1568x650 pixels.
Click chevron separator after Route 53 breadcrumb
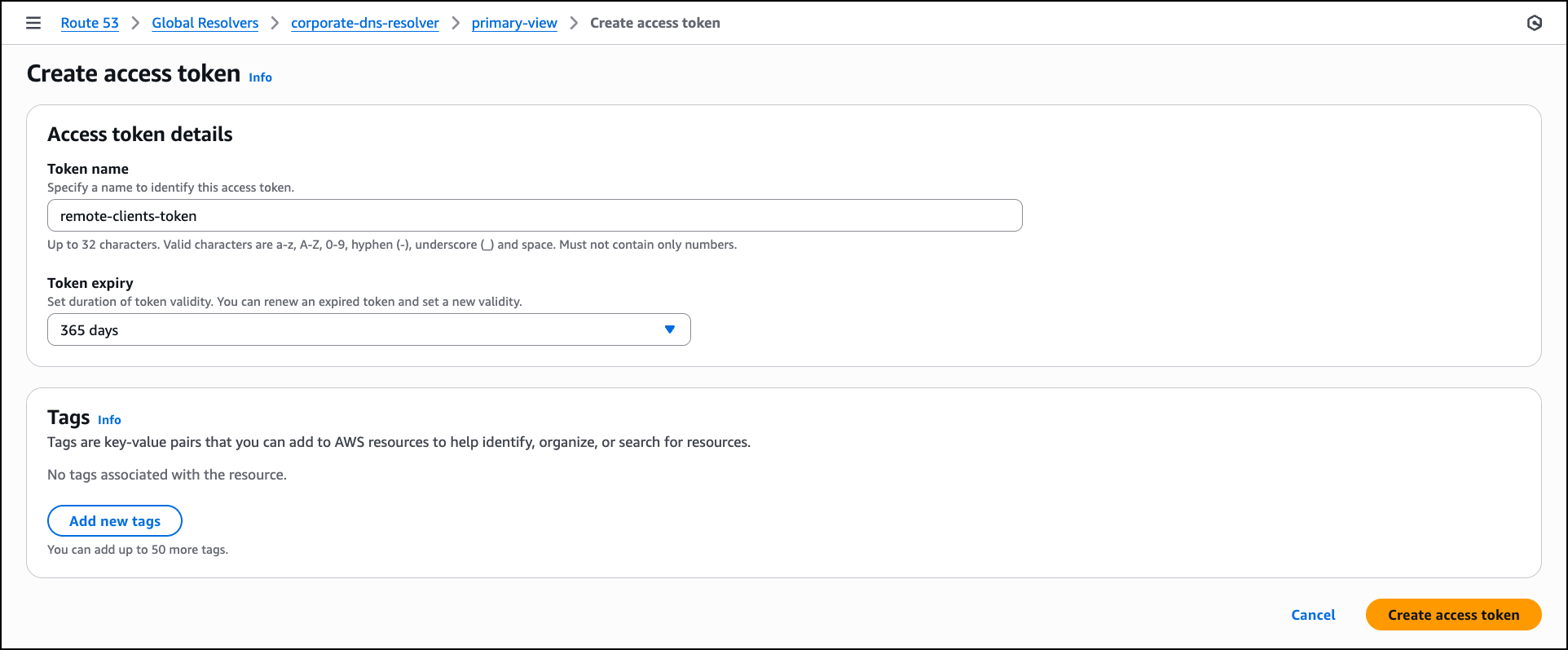[x=135, y=23]
